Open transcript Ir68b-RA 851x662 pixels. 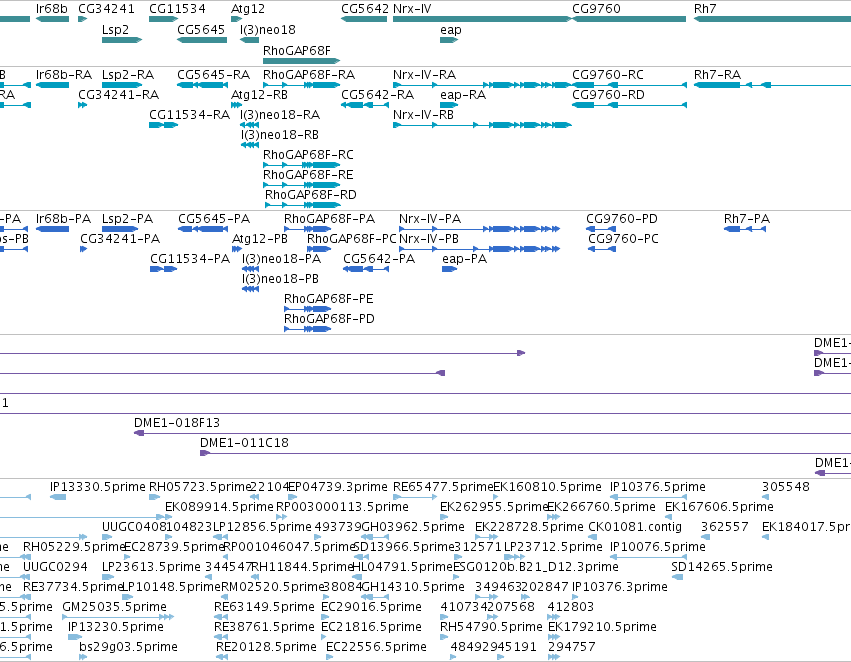tap(63, 74)
